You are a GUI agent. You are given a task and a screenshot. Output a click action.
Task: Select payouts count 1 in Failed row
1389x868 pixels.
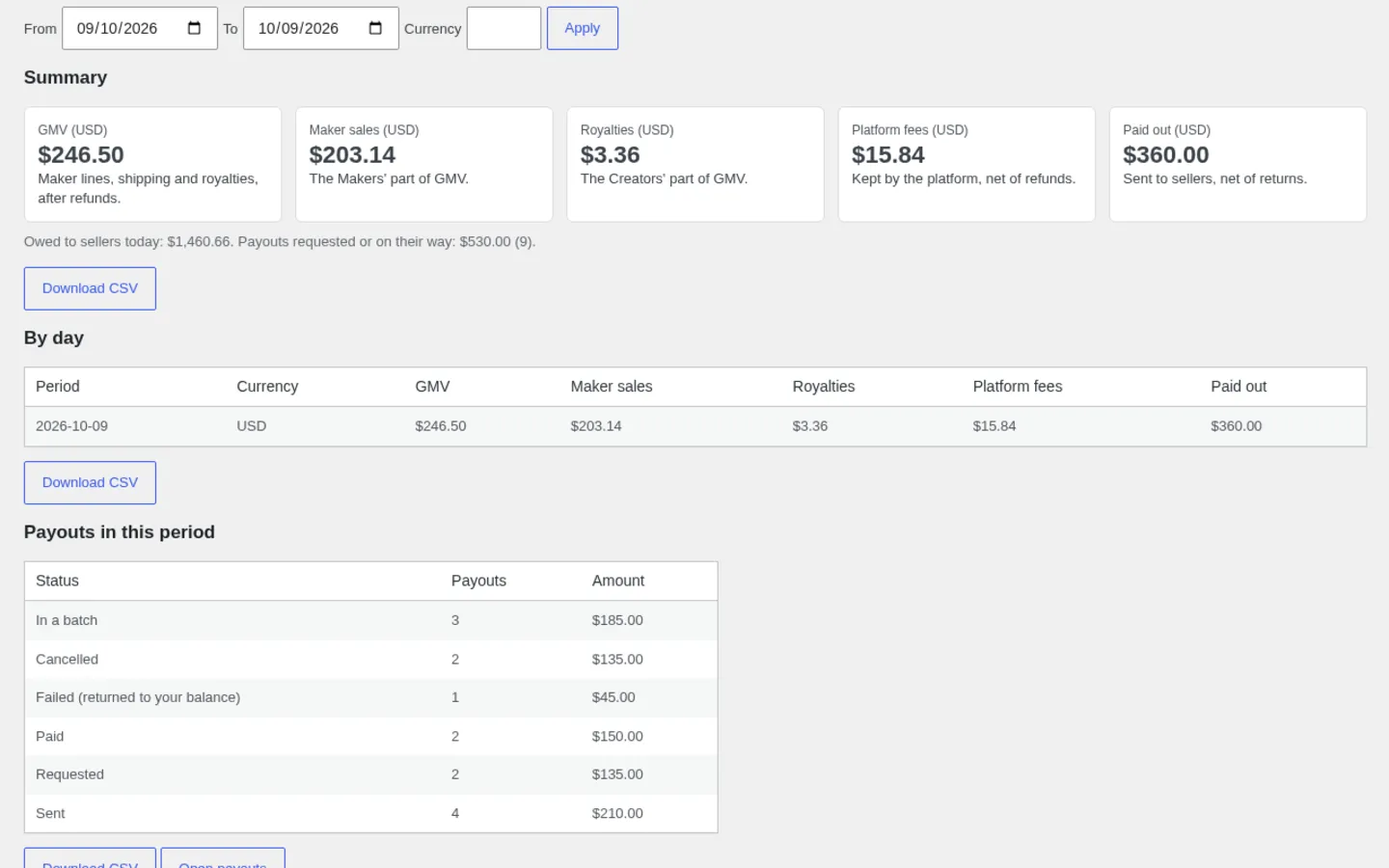(455, 697)
